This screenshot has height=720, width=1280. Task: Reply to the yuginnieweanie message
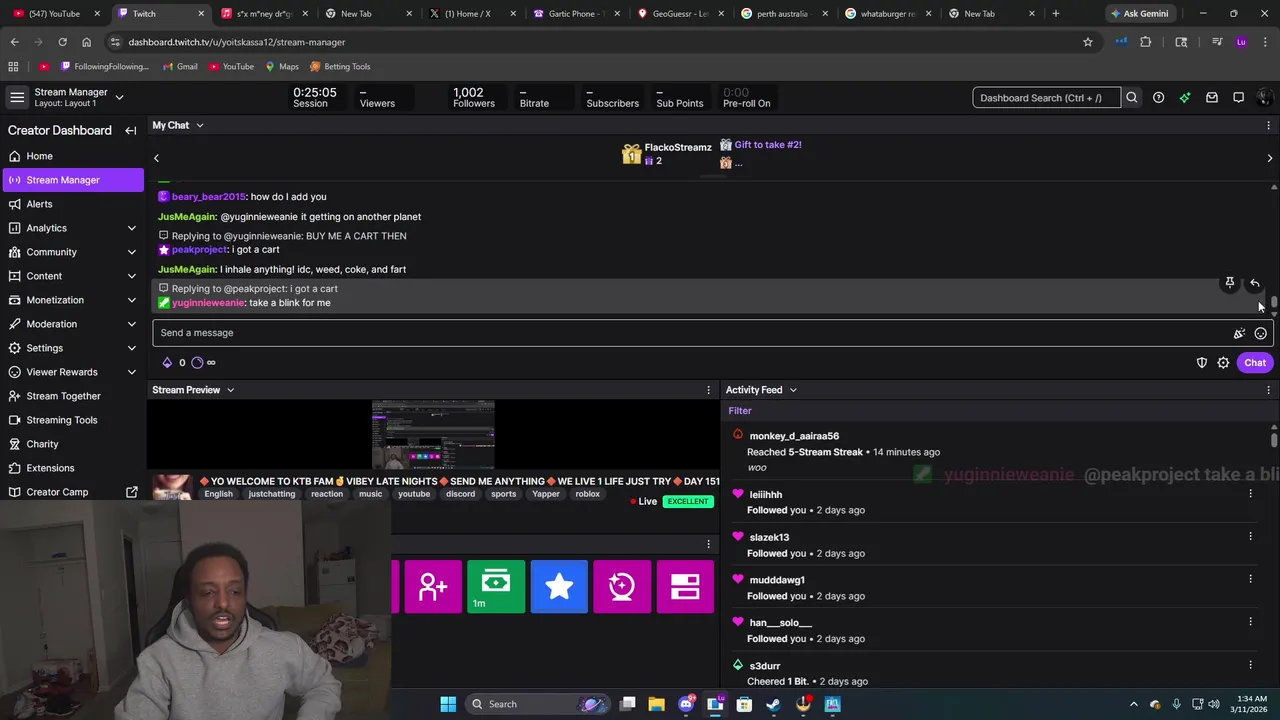(x=1255, y=283)
